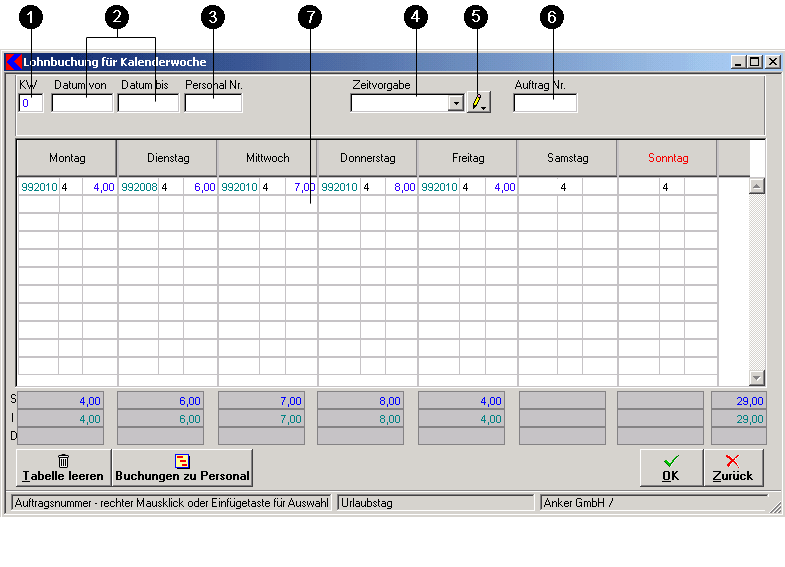This screenshot has height=567, width=785.
Task: Click the Tabelle leeren trash button
Action: [64, 467]
